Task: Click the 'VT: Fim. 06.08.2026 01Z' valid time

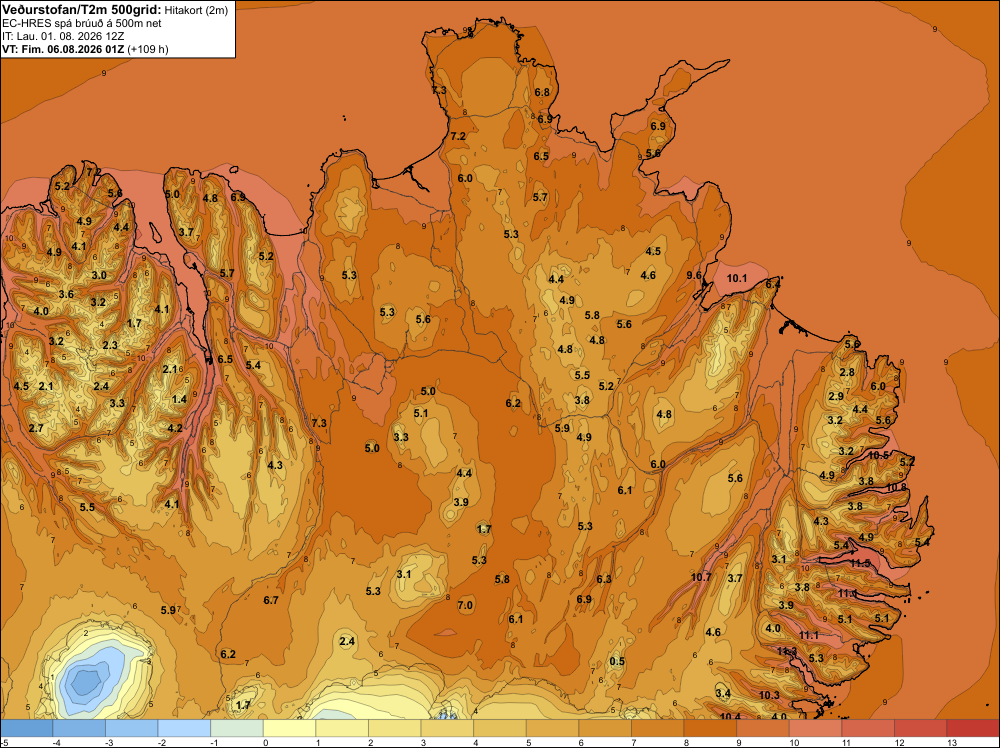Action: [x=64, y=49]
